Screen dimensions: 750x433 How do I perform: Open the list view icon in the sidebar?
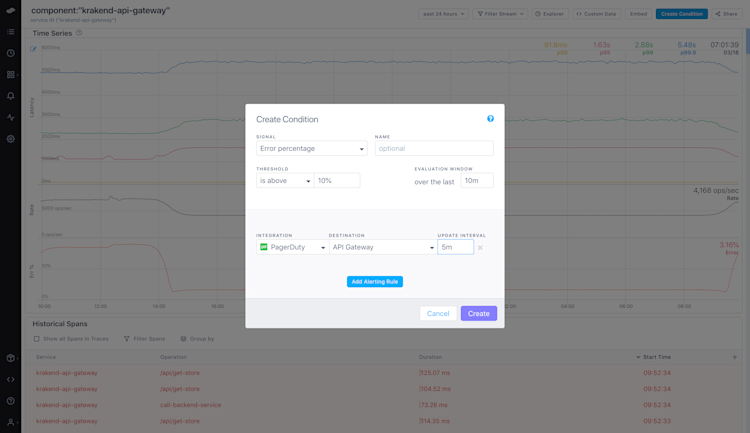point(11,32)
